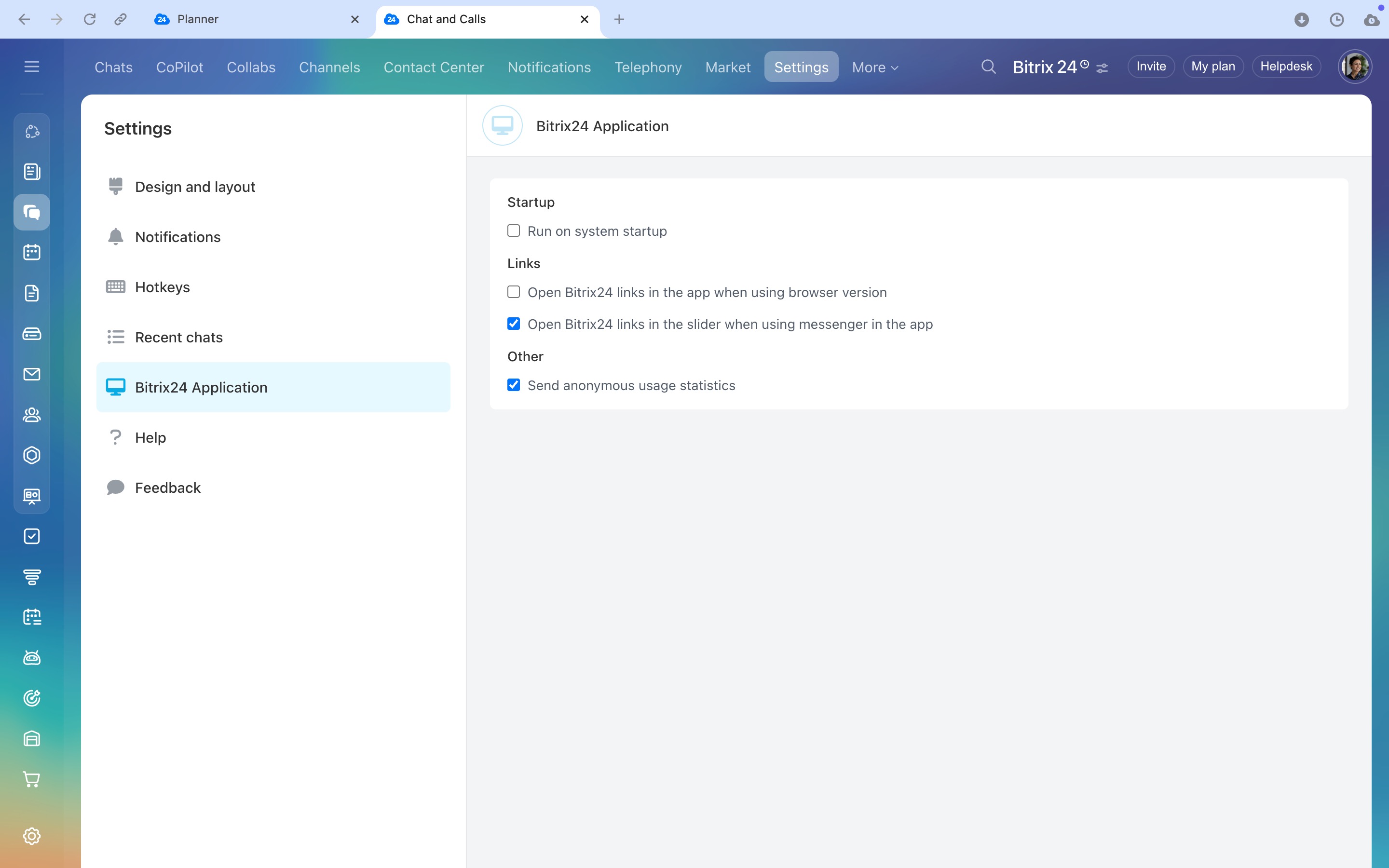
Task: Open the robot automation icon in sidebar
Action: pos(31,658)
